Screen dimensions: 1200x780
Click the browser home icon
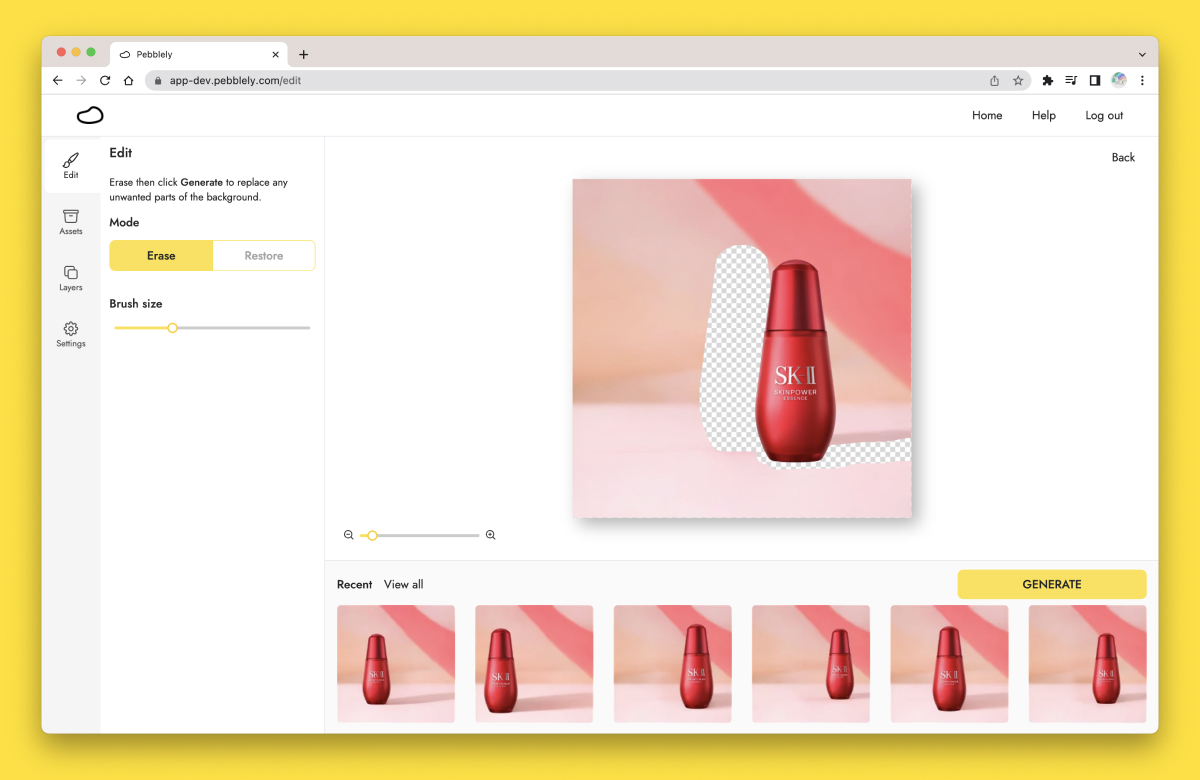click(128, 80)
